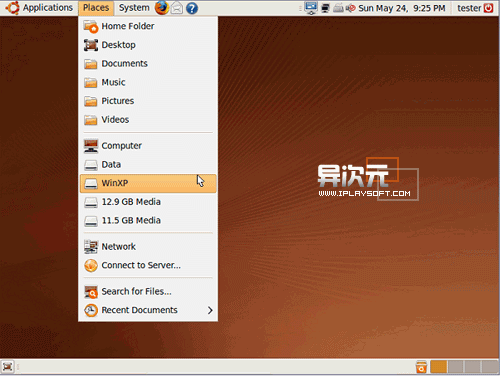Screen dimensions: 500x376
Task: Click the Connect to Server globe icon
Action: (91, 265)
